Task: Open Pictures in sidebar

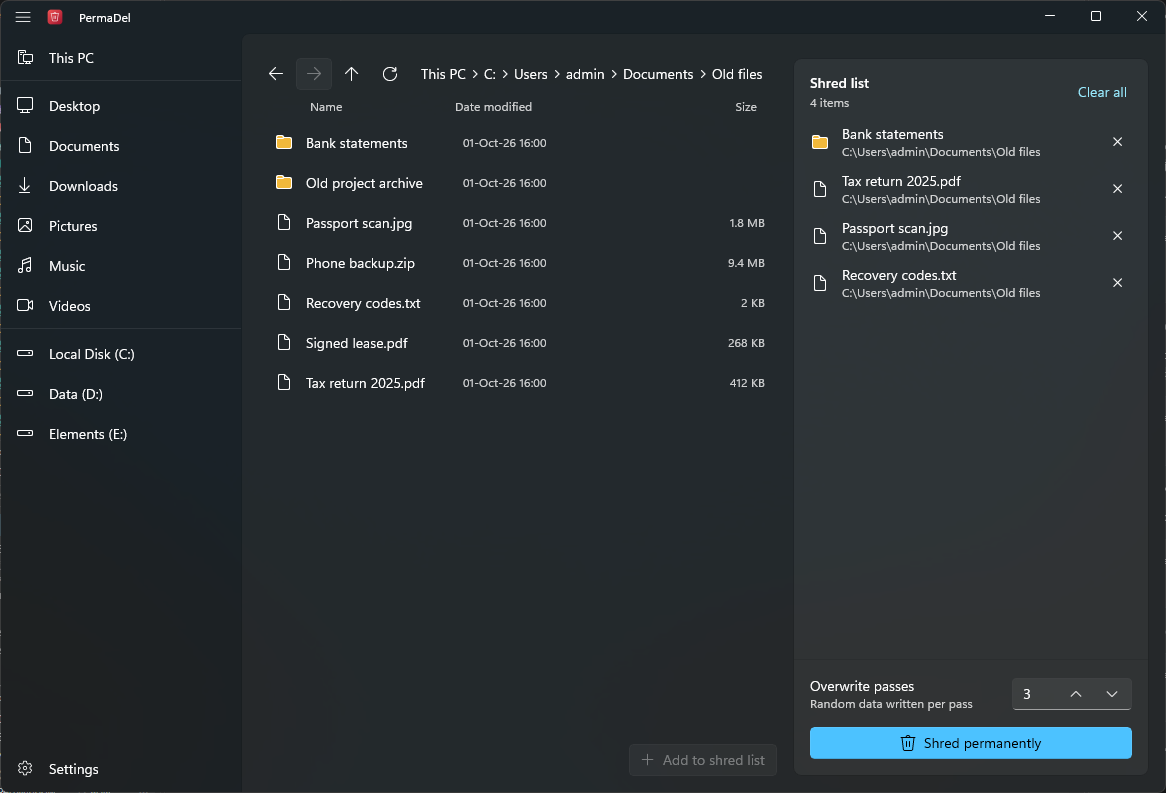Action: [x=121, y=226]
